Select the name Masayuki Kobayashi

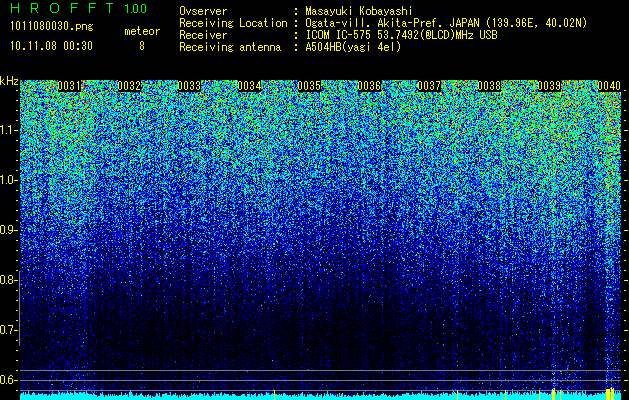[359, 11]
